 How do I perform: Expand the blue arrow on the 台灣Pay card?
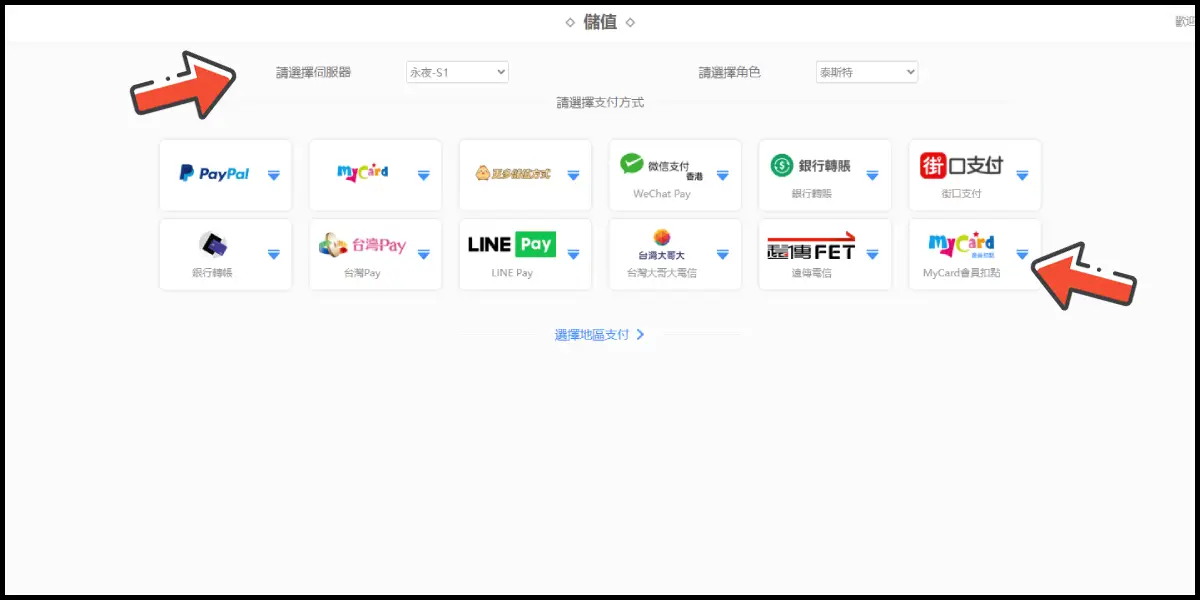click(x=423, y=254)
